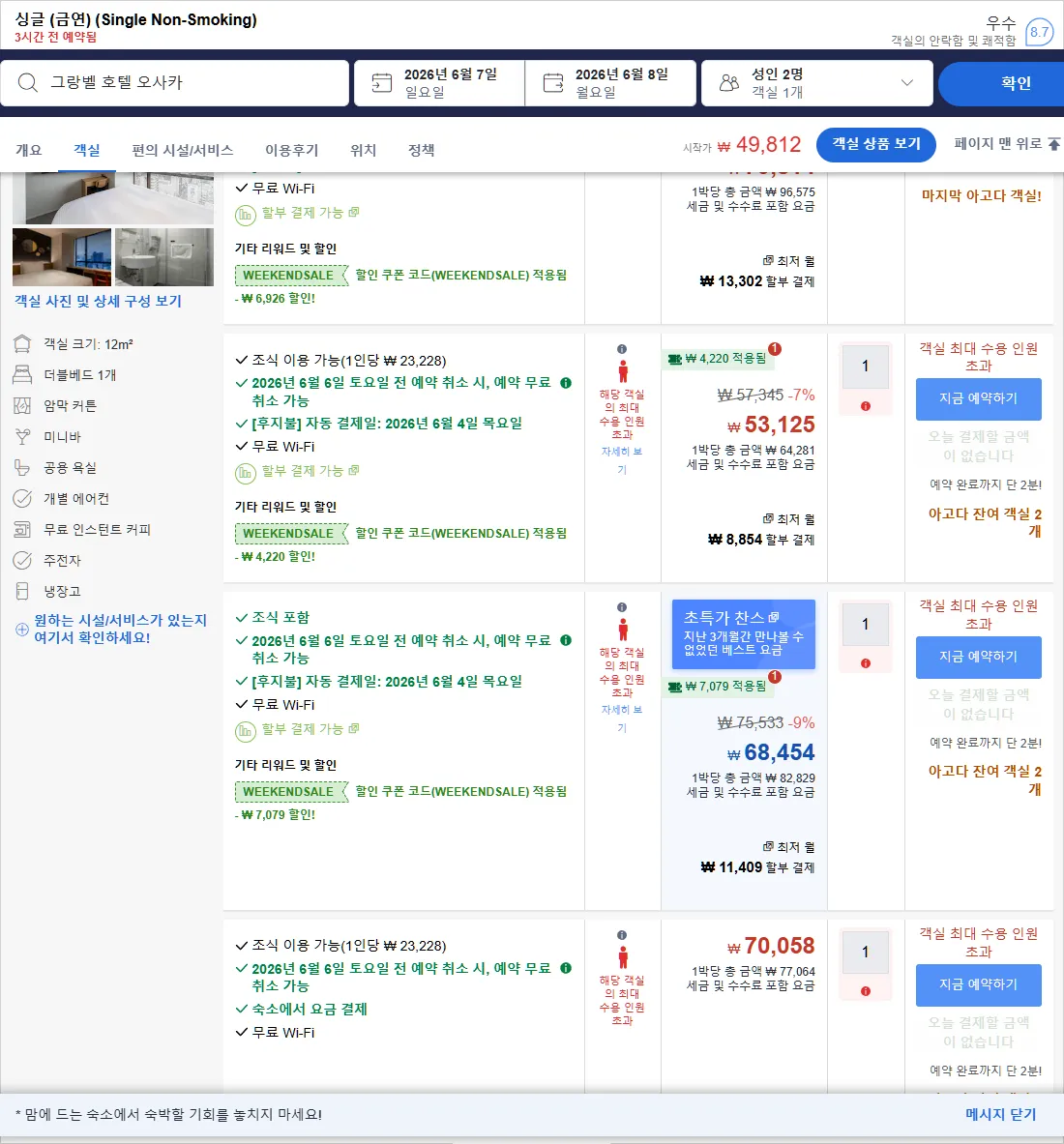Click grey occupancy info icon in ₩68,454 row
This screenshot has height=1144, width=1064.
click(622, 607)
